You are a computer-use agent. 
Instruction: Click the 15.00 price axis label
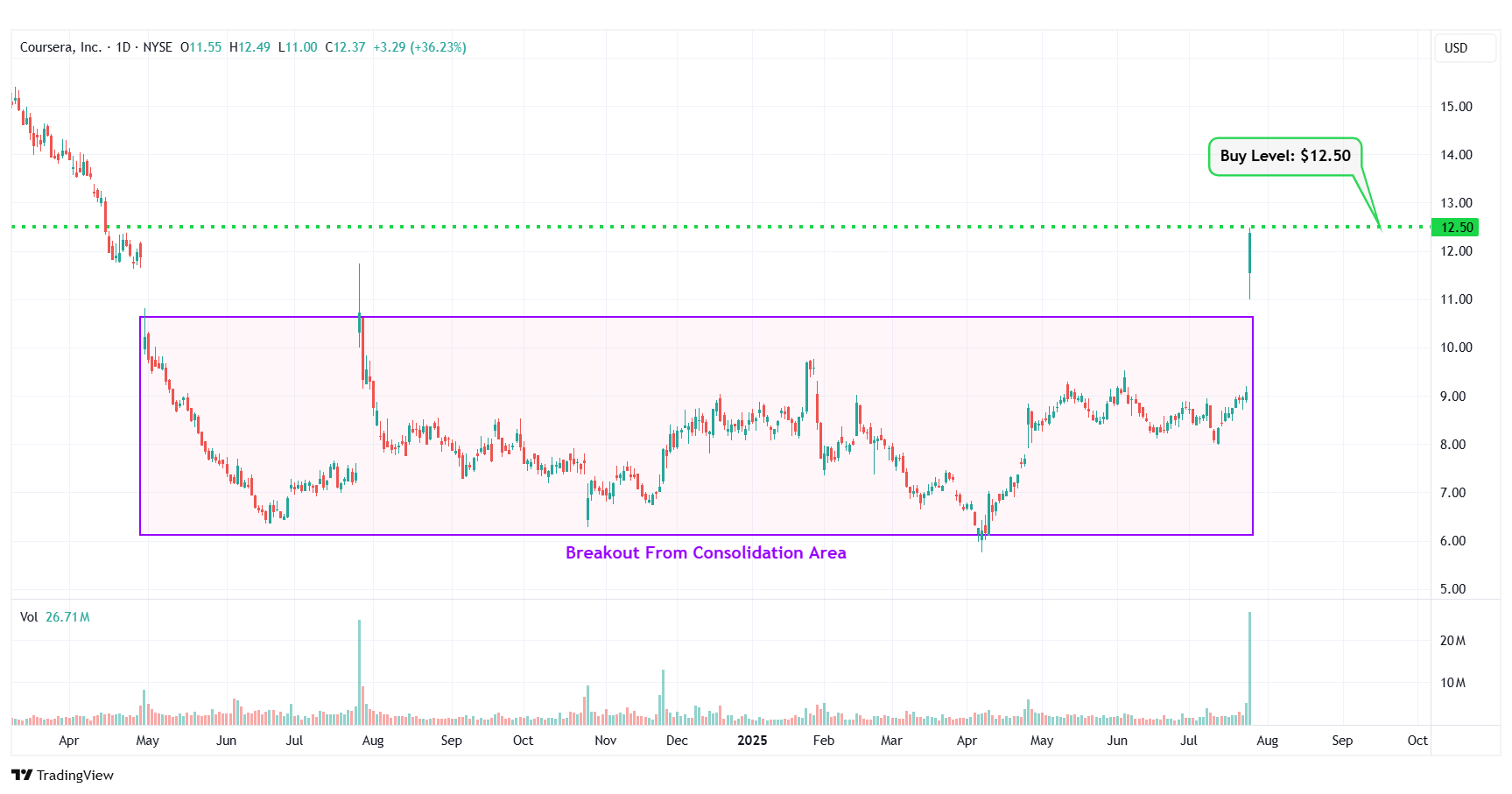click(x=1456, y=107)
